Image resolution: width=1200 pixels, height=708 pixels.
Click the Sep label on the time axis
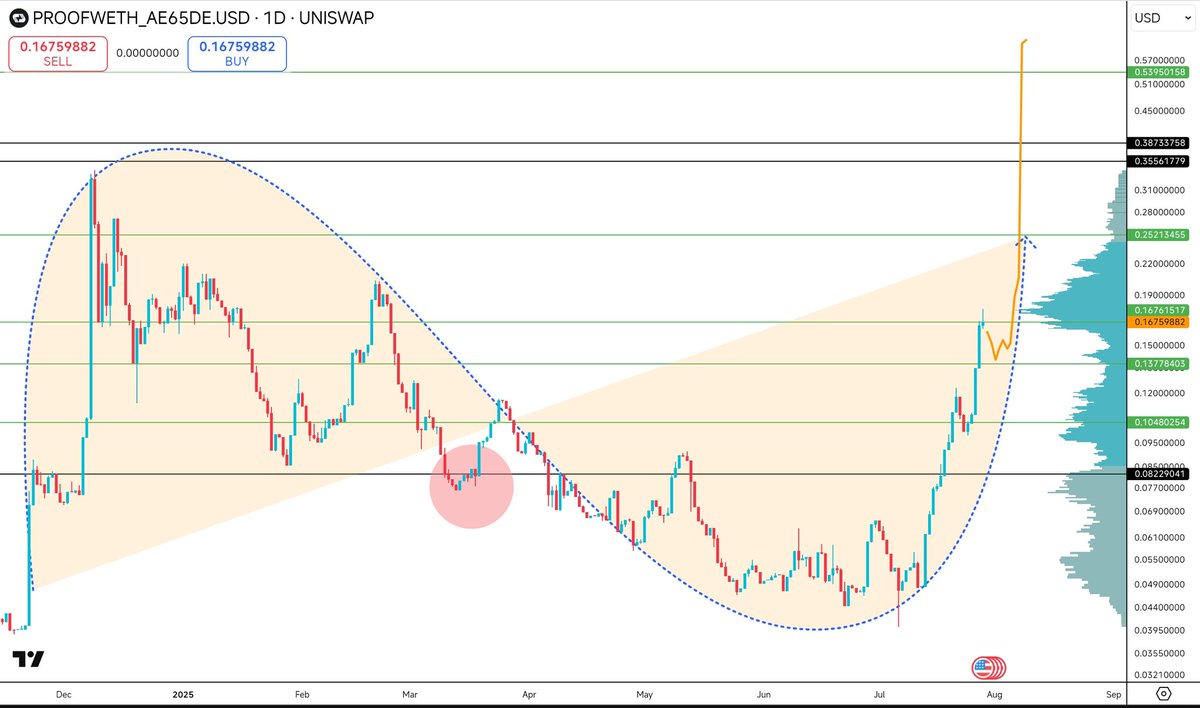click(1113, 693)
